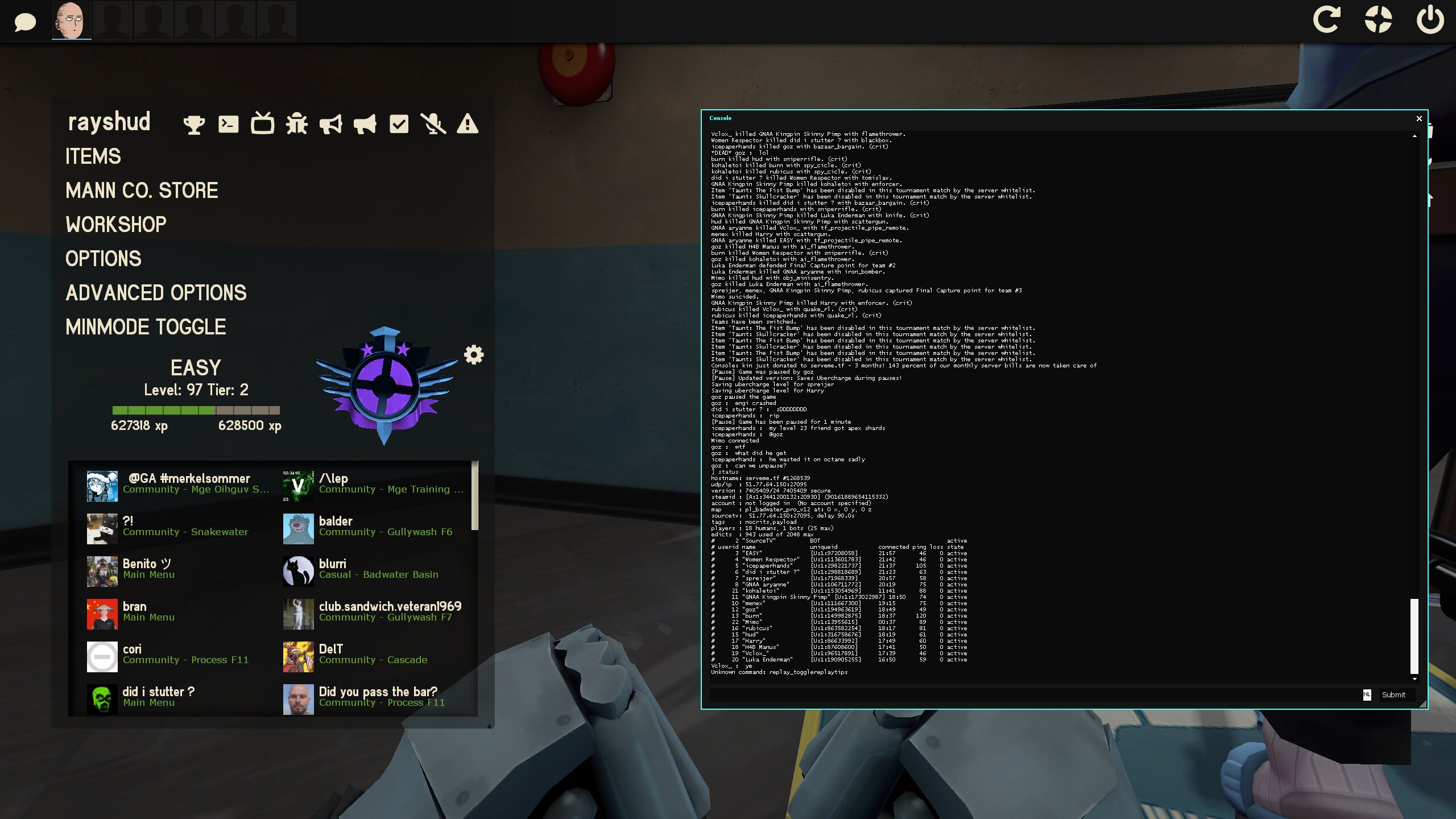Click the console scroll down arrow
Image resolution: width=1456 pixels, height=819 pixels.
click(x=1414, y=679)
